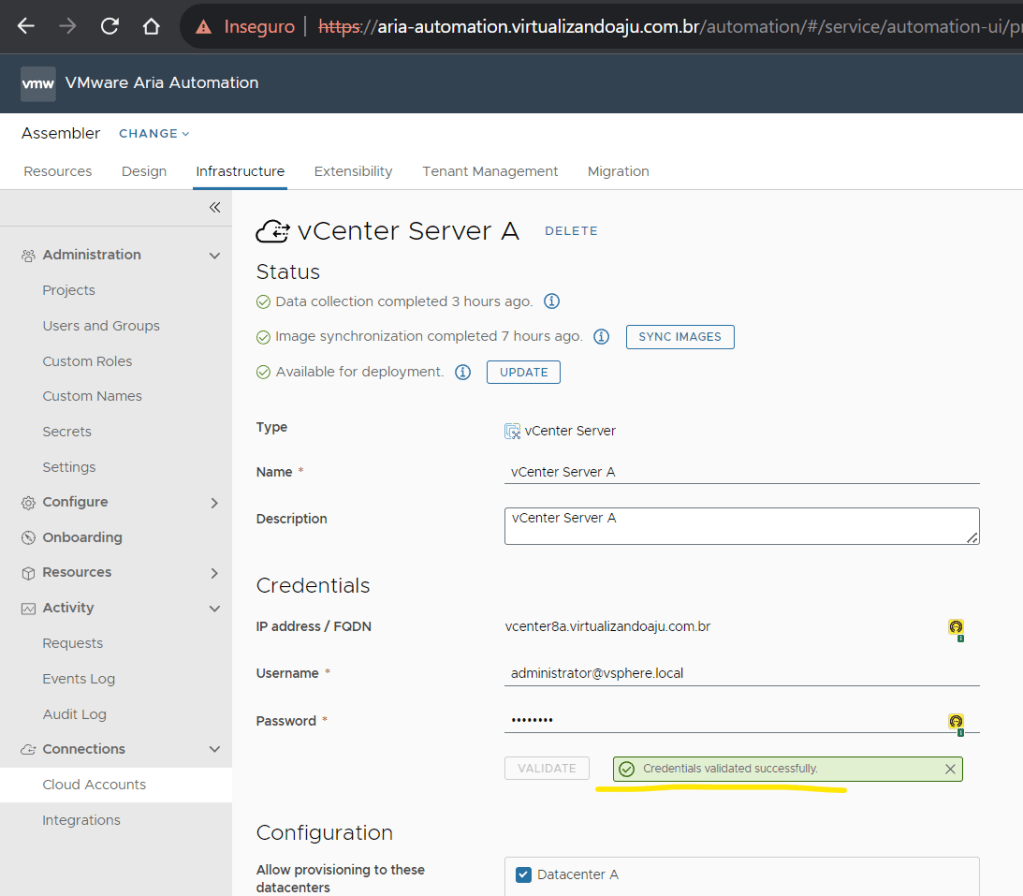Screen dimensions: 1023x896
Task: Click the browser reload icon
Action: tap(110, 27)
